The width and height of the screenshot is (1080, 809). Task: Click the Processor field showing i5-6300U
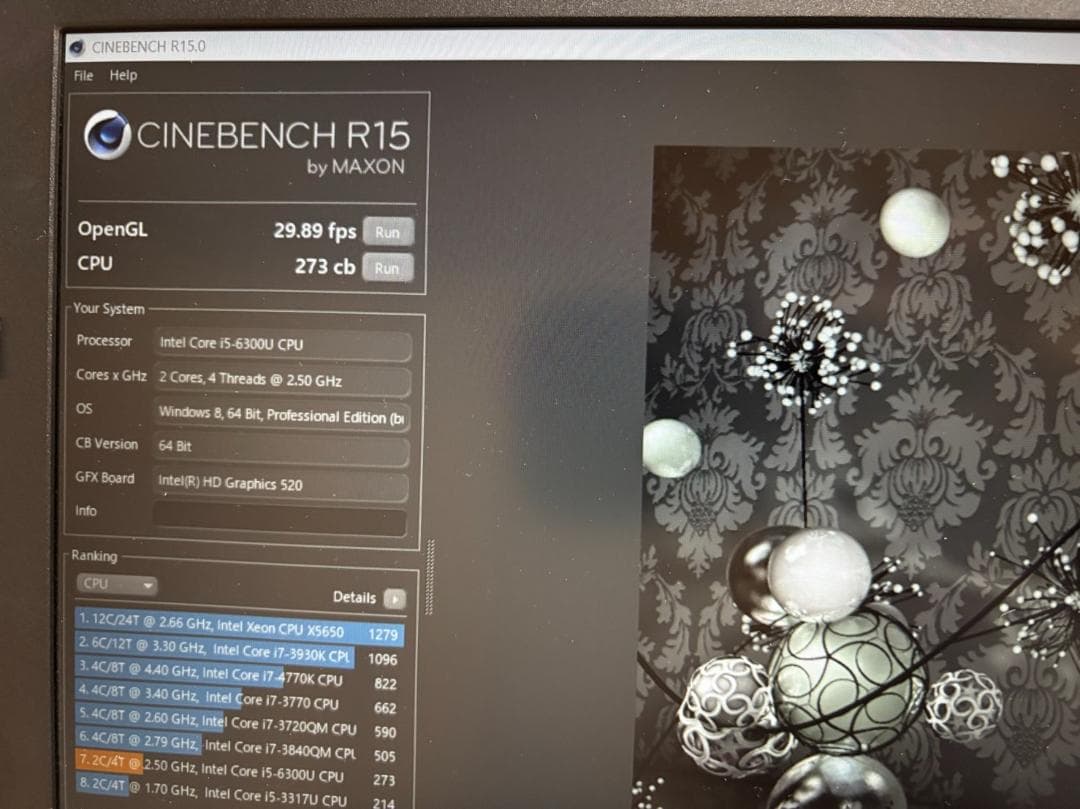[282, 345]
